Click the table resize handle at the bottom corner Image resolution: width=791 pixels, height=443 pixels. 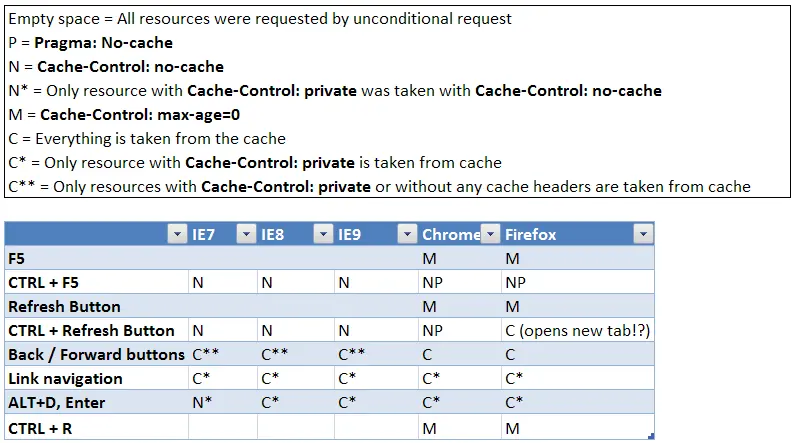tap(651, 436)
